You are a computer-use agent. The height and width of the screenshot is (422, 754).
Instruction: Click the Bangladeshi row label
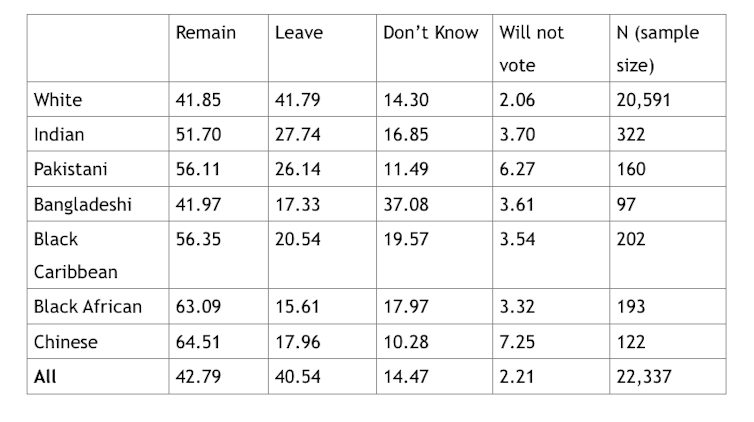coord(82,204)
